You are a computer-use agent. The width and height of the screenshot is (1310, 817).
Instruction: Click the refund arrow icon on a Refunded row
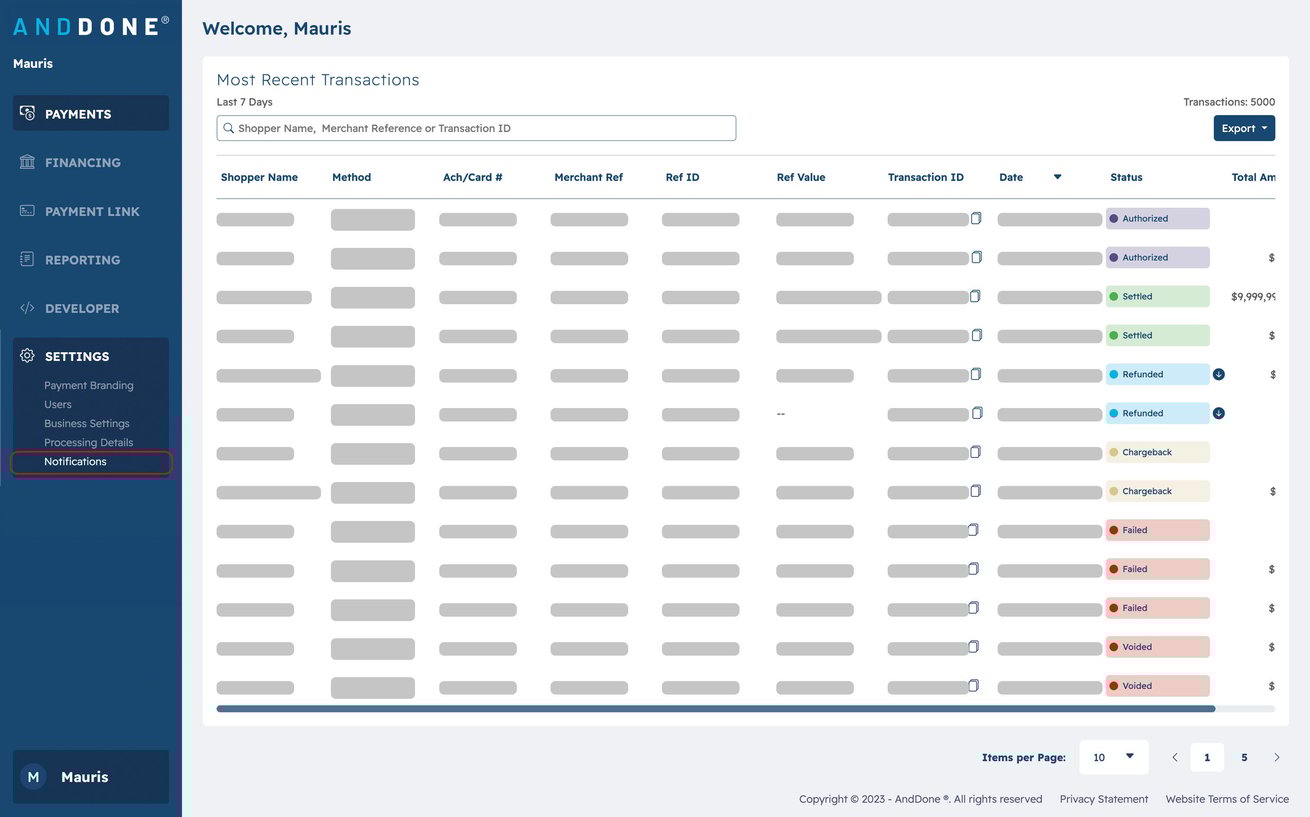(1218, 374)
